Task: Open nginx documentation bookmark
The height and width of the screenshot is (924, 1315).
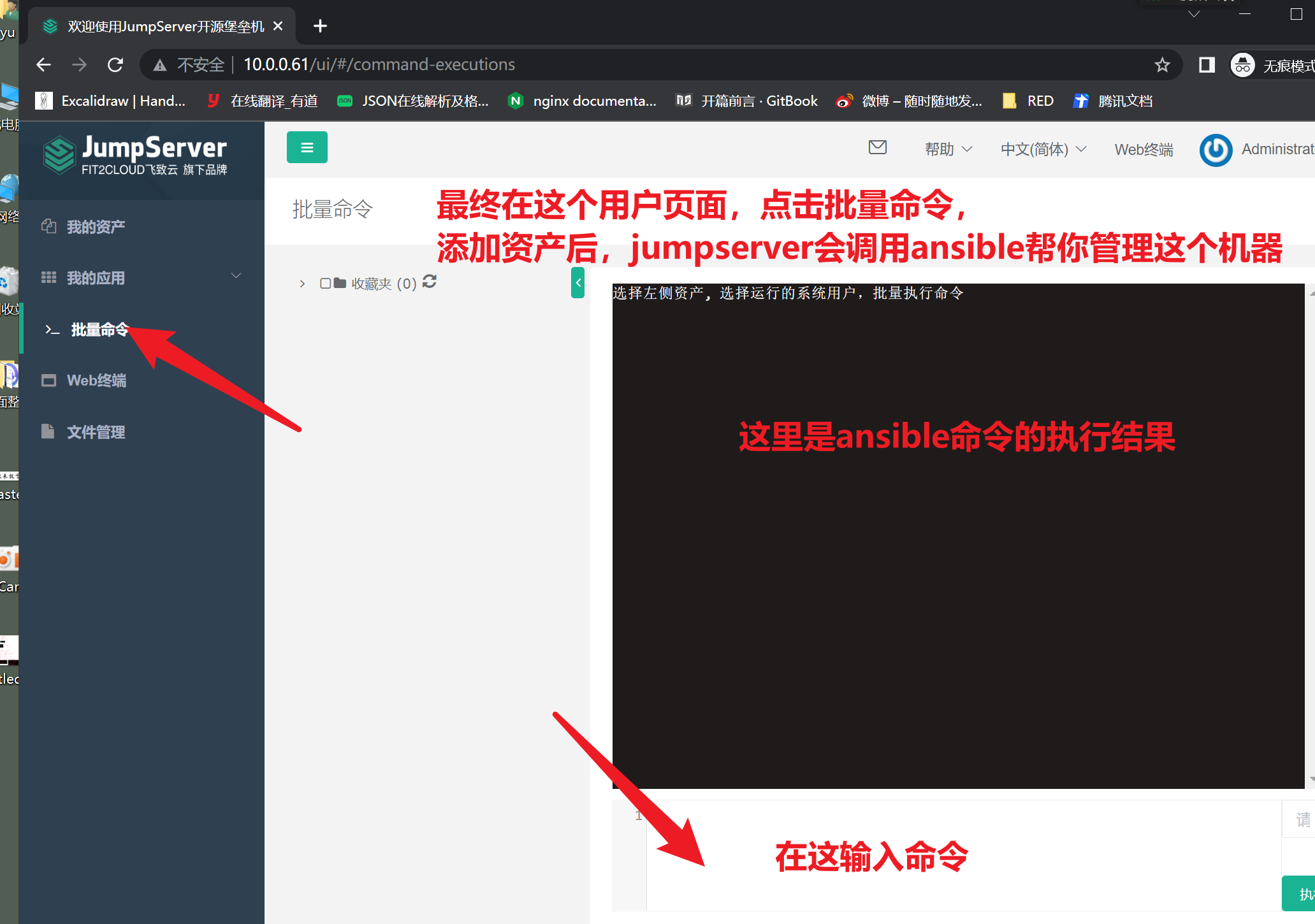Action: pos(582,101)
